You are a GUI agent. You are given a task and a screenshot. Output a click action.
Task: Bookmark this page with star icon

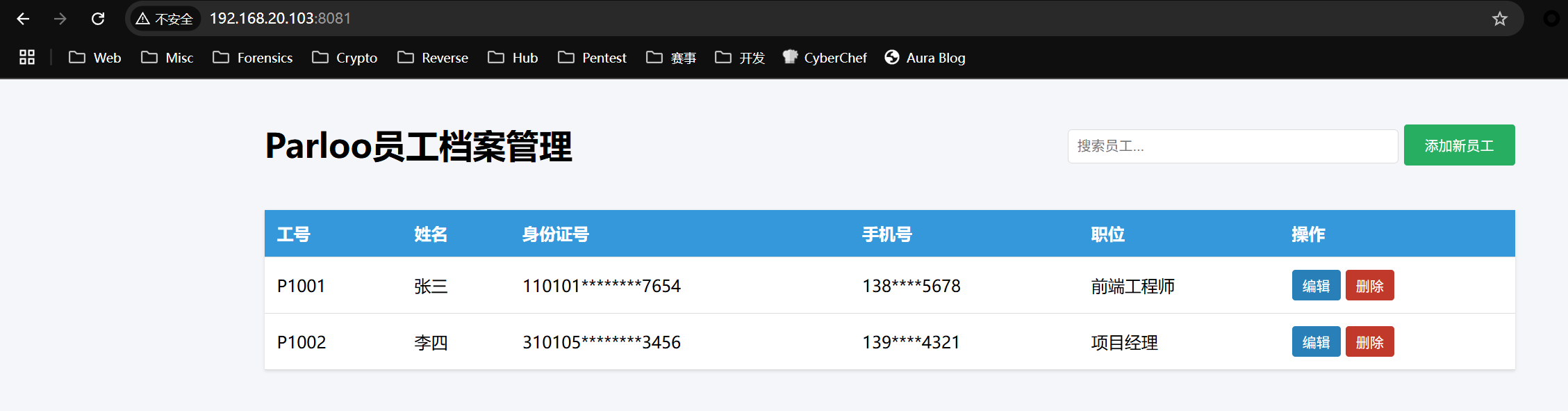(1500, 19)
